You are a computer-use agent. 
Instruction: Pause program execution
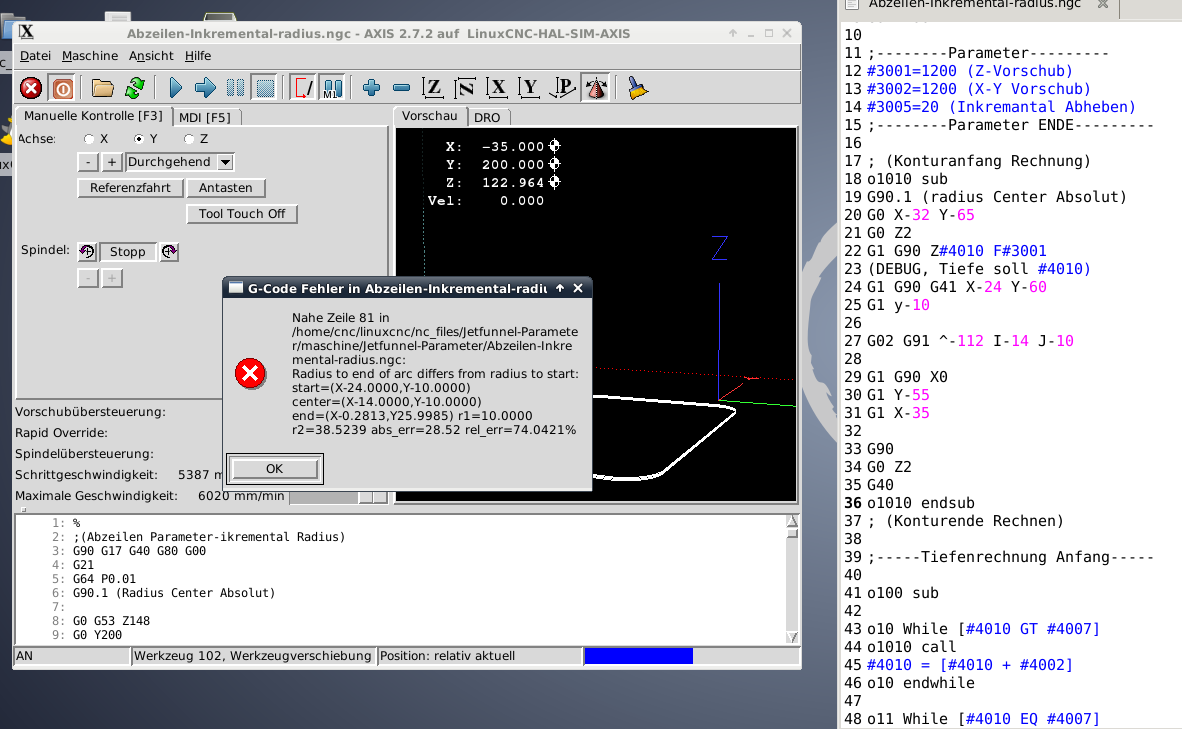[x=235, y=88]
